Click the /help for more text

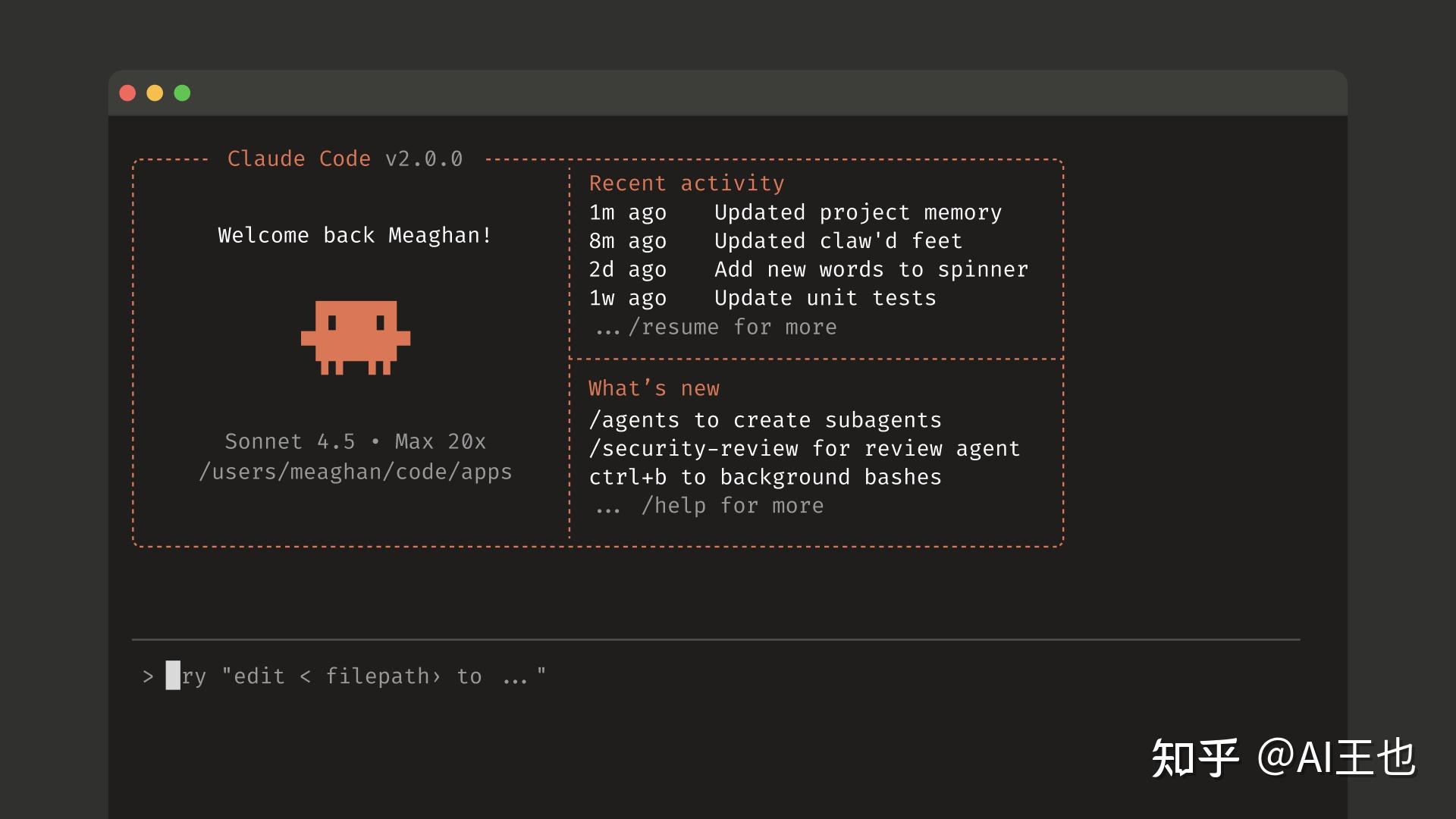tap(732, 506)
